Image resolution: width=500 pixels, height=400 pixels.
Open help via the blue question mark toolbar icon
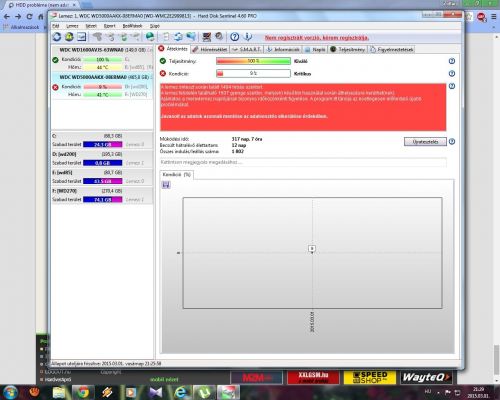tap(235, 37)
